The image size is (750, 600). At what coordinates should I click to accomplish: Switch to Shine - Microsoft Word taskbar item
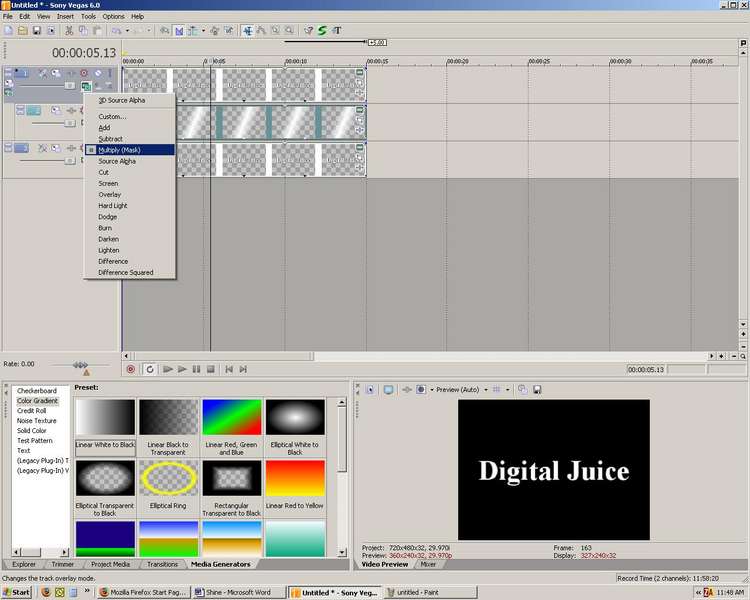(238, 592)
